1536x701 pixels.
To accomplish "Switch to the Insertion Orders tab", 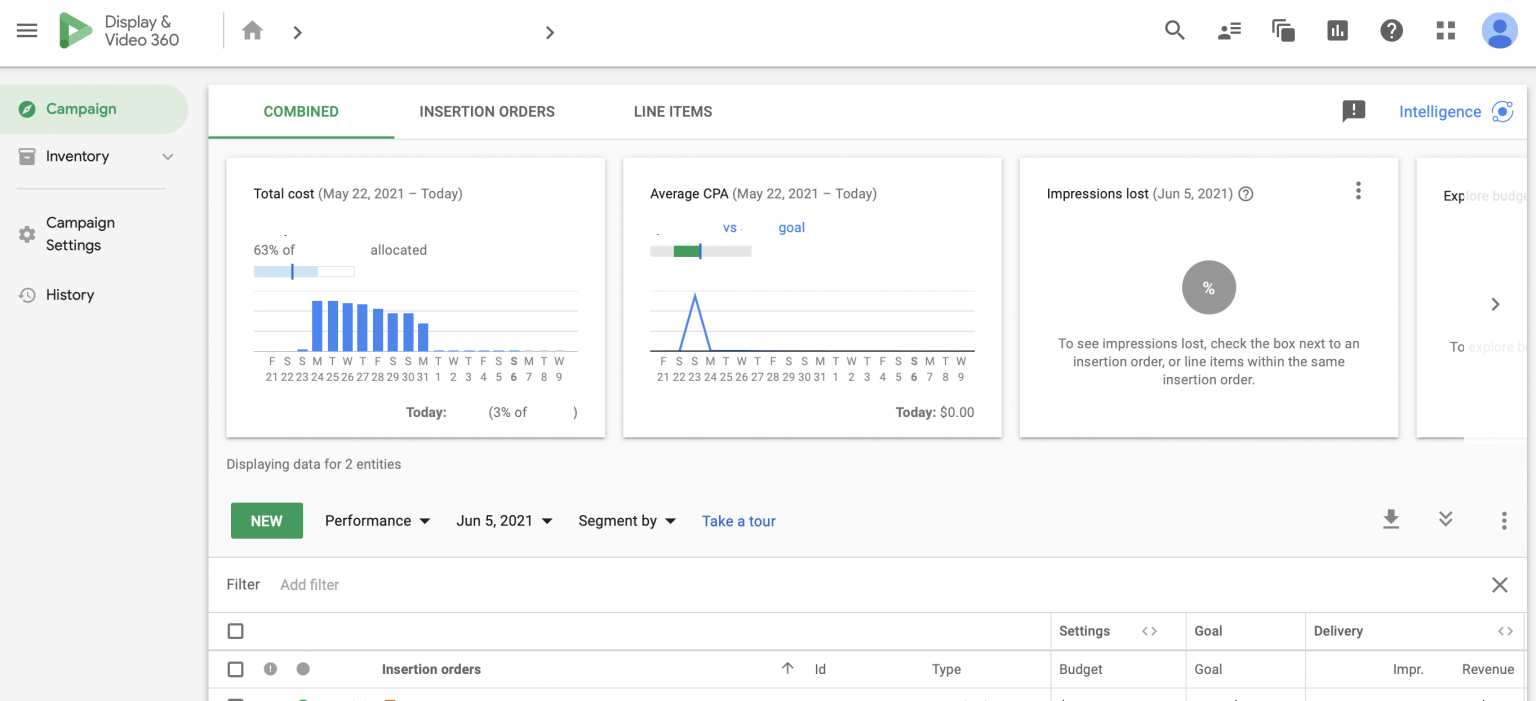I will click(487, 111).
